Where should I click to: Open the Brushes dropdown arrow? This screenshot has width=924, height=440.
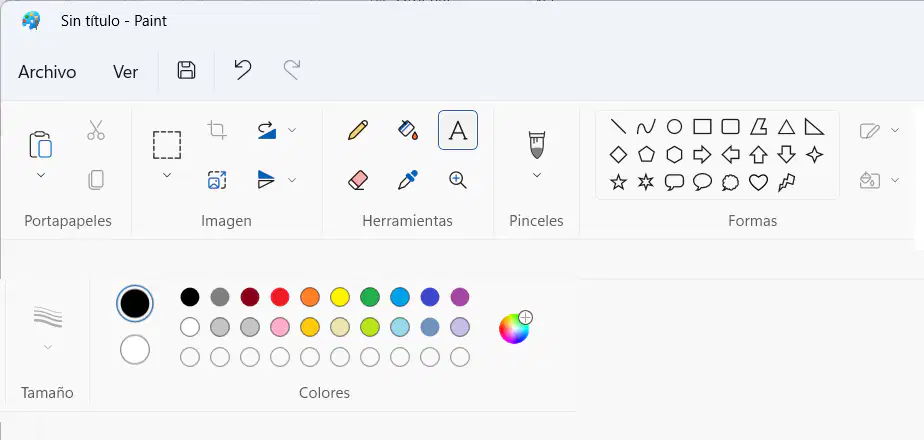[537, 175]
